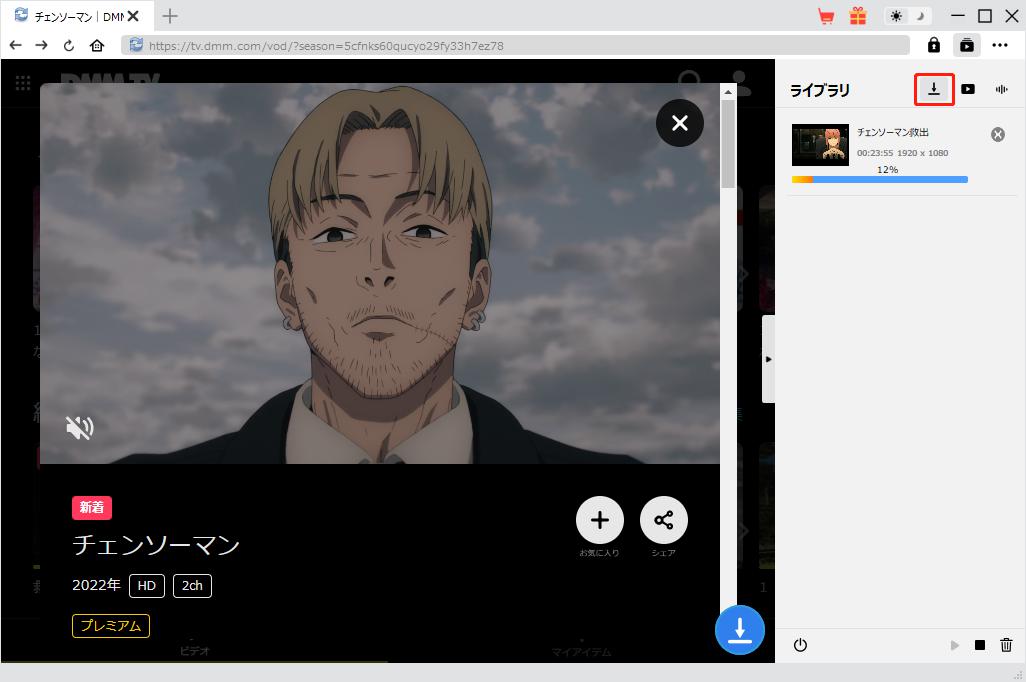Open the user account icon
The image size is (1026, 682).
coord(741,82)
